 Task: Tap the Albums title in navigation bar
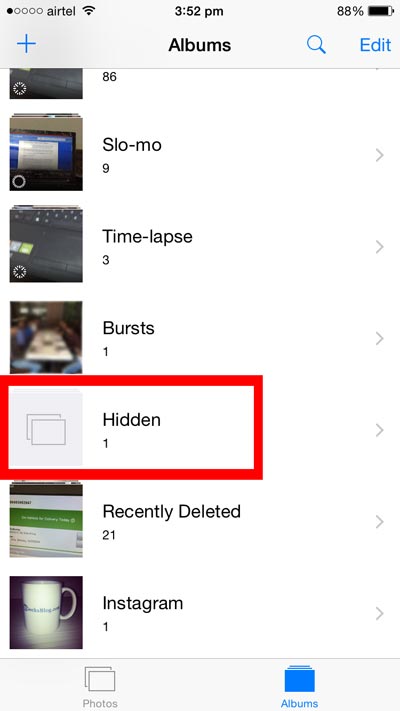tap(200, 45)
